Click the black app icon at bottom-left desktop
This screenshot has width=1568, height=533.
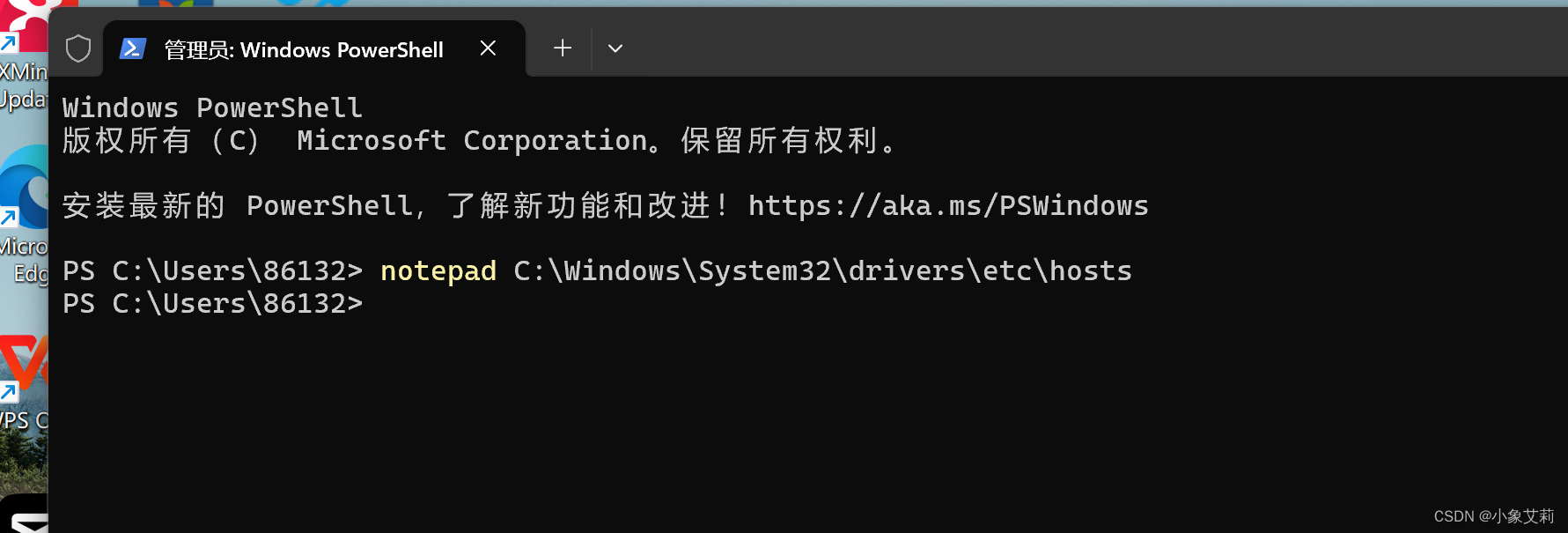click(24, 515)
